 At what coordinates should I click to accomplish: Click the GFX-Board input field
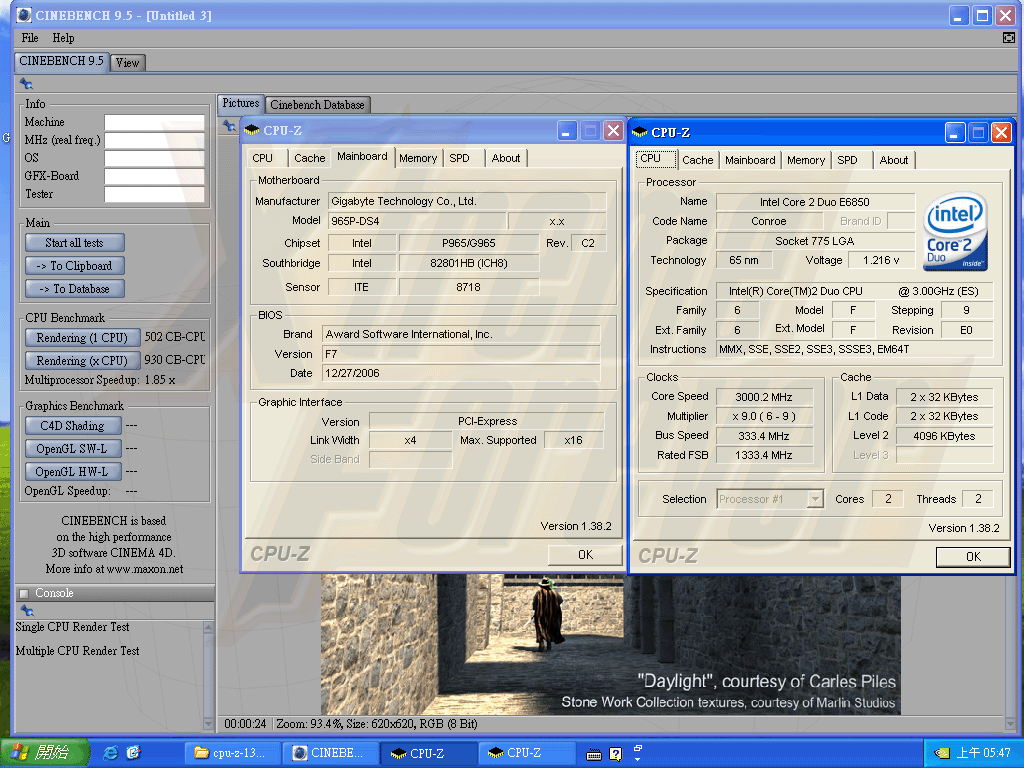pyautogui.click(x=154, y=176)
